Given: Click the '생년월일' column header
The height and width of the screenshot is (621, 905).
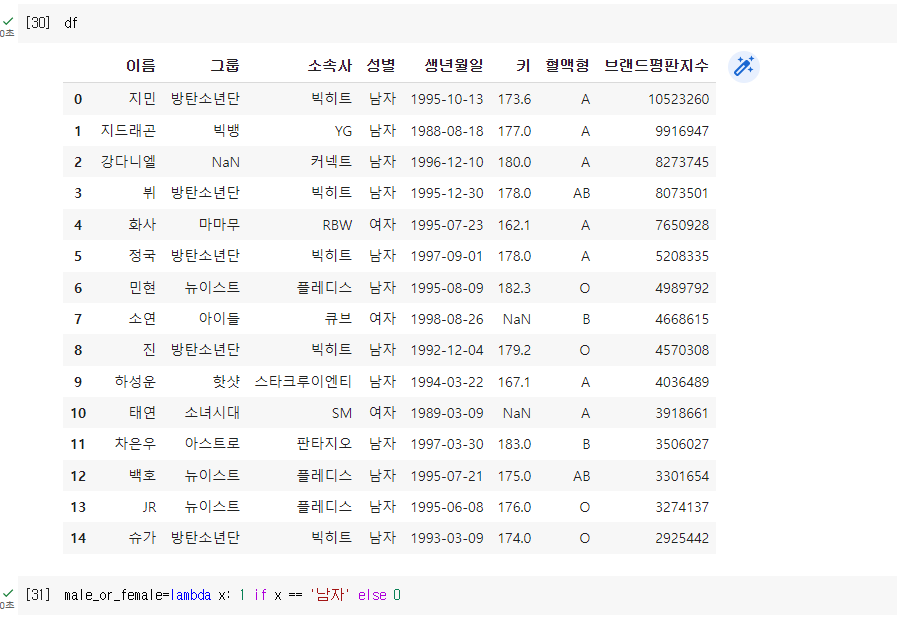Looking at the screenshot, I should pyautogui.click(x=454, y=65).
